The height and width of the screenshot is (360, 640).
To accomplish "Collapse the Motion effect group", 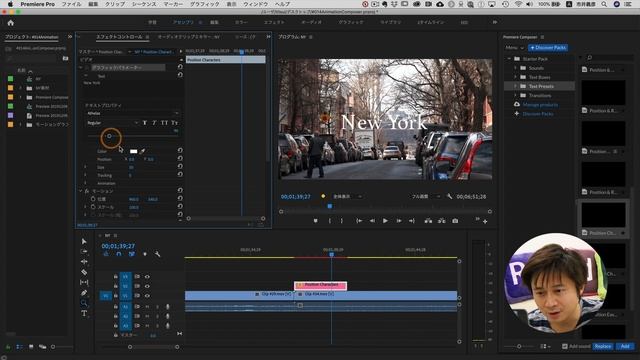I will (80, 191).
